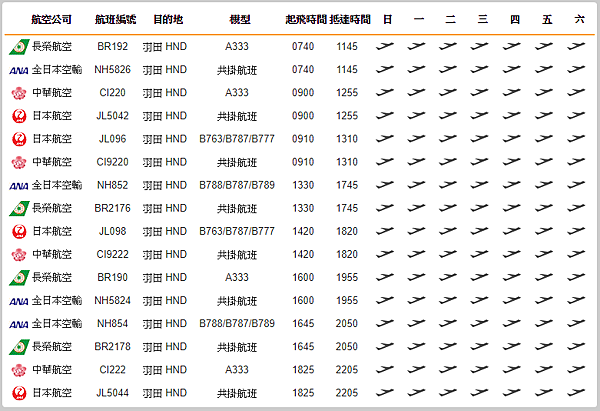
Task: Select flight number JL098
Action: click(x=112, y=231)
